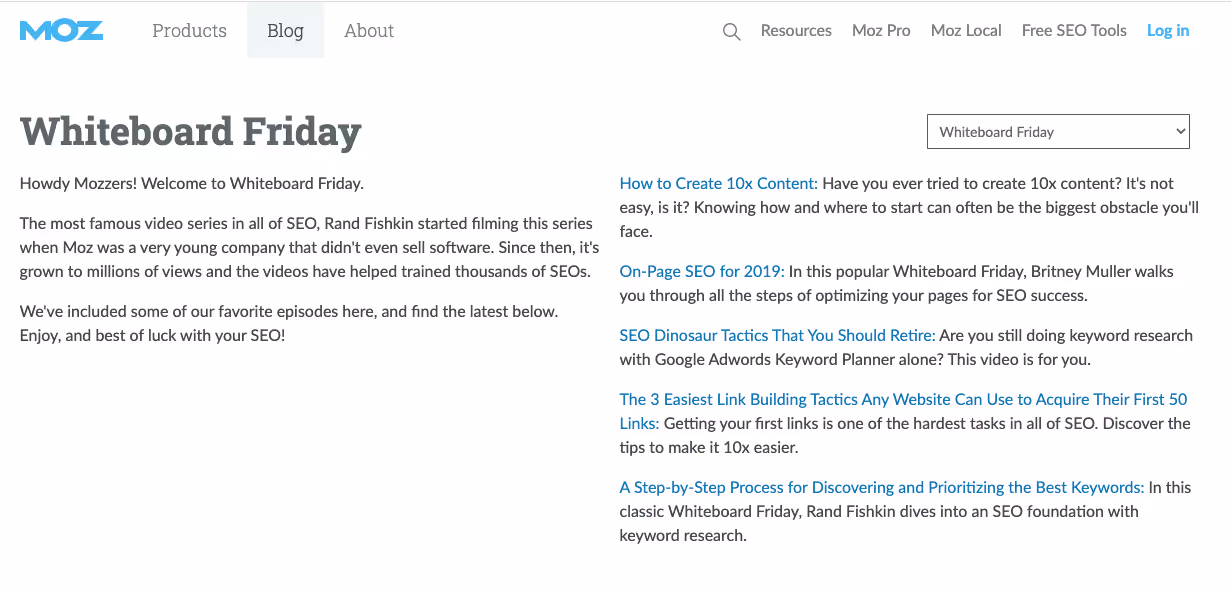Viewport: 1231px width, 592px height.
Task: Click the Howdy Mozzers welcome paragraph
Action: (192, 183)
